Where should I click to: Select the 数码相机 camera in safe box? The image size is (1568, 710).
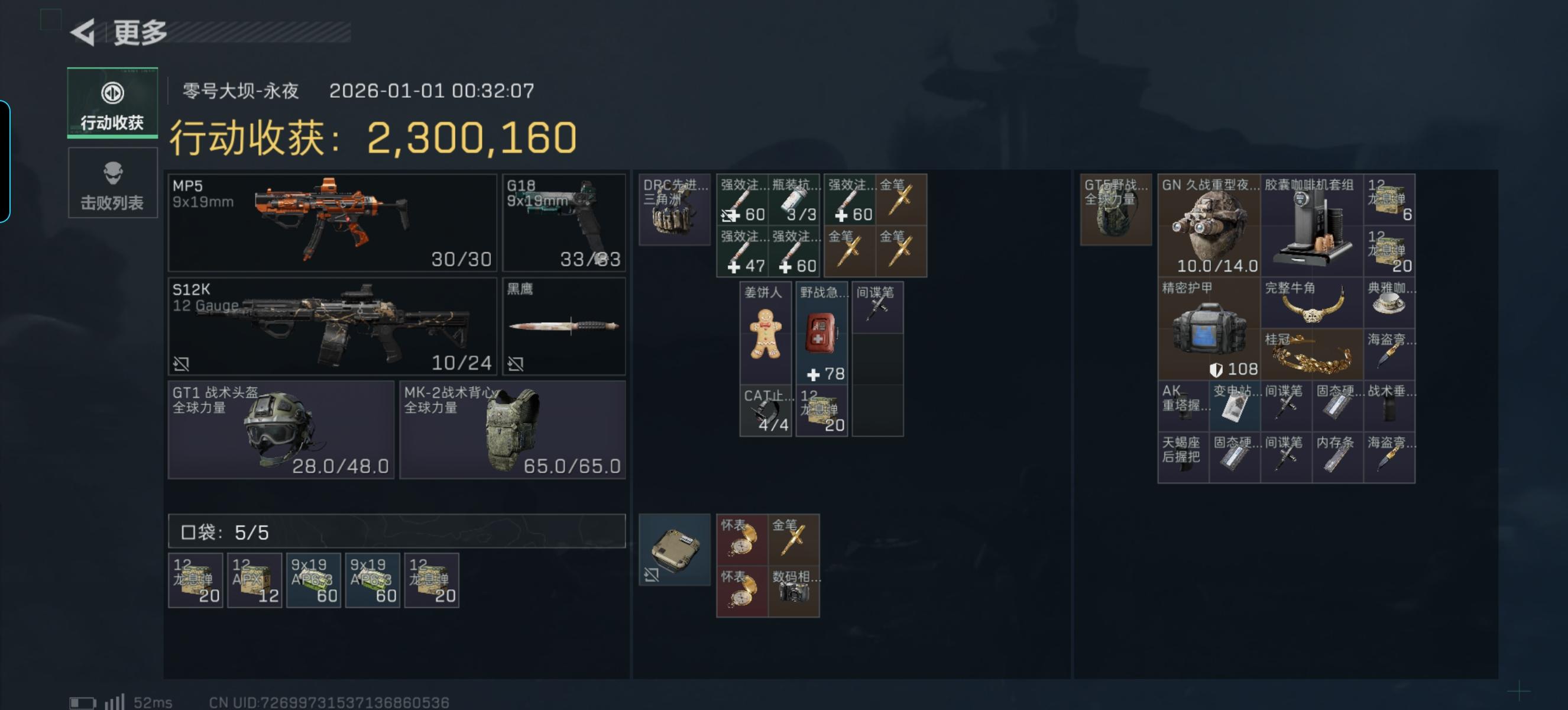coord(795,591)
